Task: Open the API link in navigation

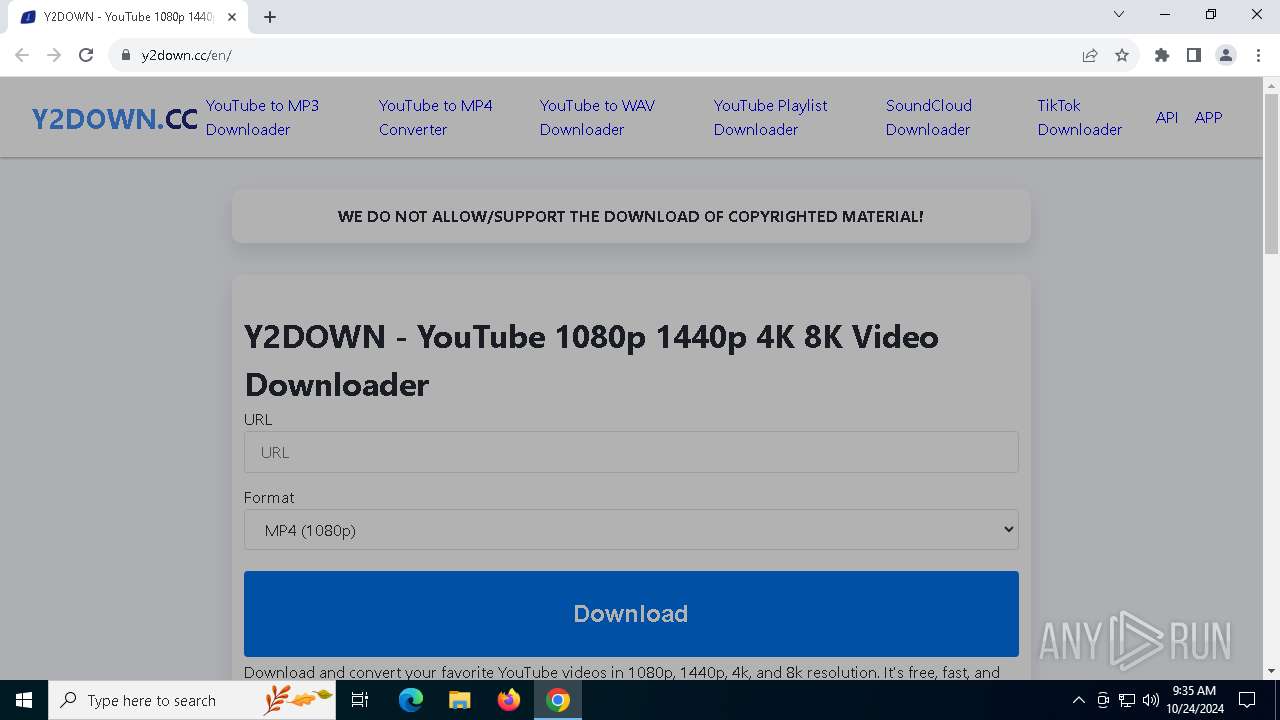Action: (x=1166, y=117)
